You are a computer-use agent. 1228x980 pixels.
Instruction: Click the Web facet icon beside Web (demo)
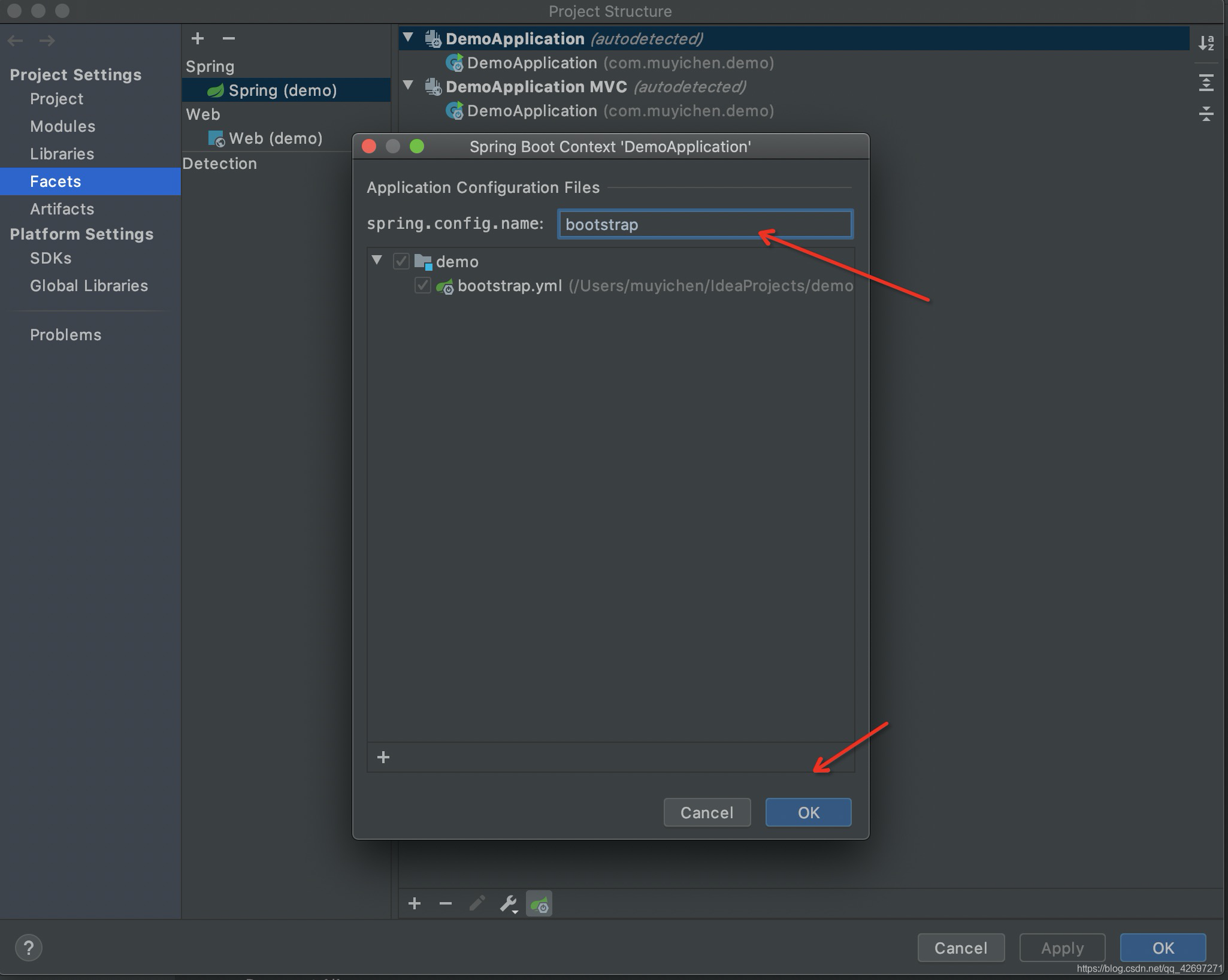[216, 139]
